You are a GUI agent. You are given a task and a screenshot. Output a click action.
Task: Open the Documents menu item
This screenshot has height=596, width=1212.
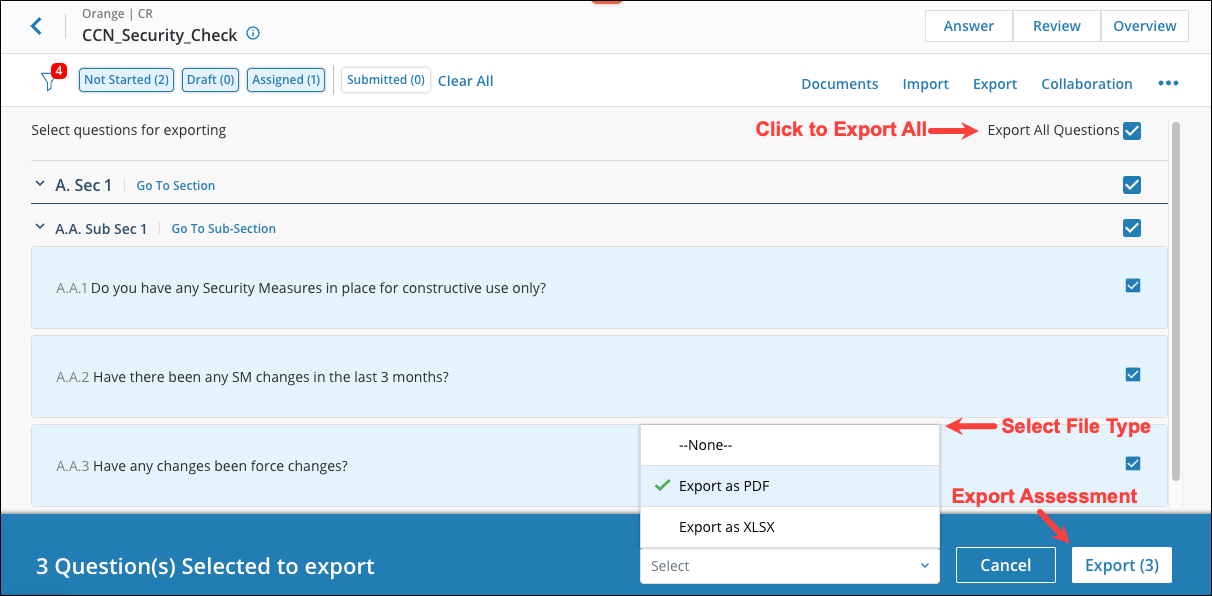(x=839, y=84)
